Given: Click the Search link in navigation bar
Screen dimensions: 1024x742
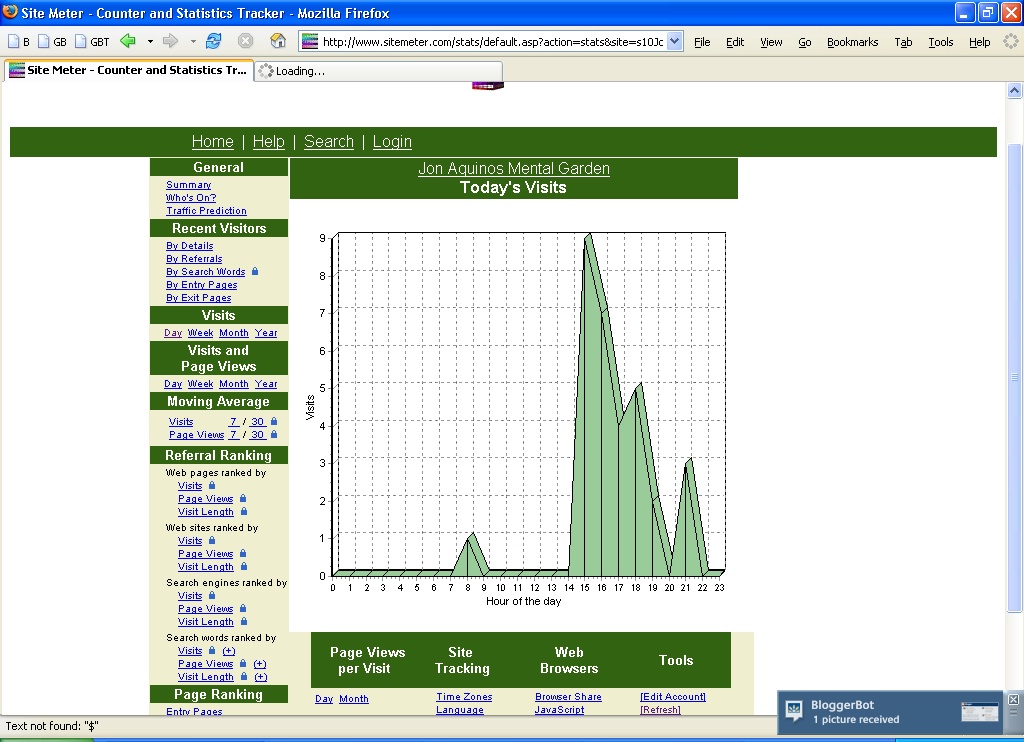Looking at the screenshot, I should click(328, 142).
